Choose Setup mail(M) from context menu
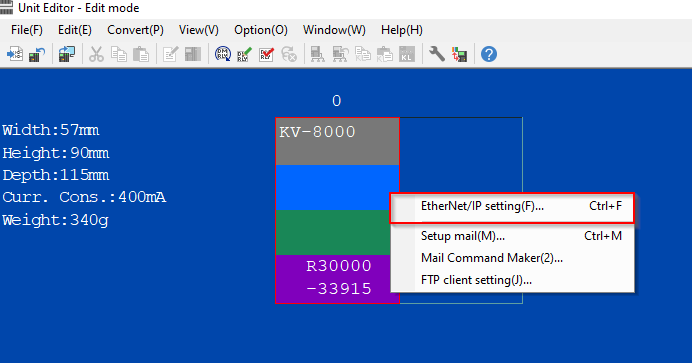This screenshot has width=692, height=363. (512, 236)
